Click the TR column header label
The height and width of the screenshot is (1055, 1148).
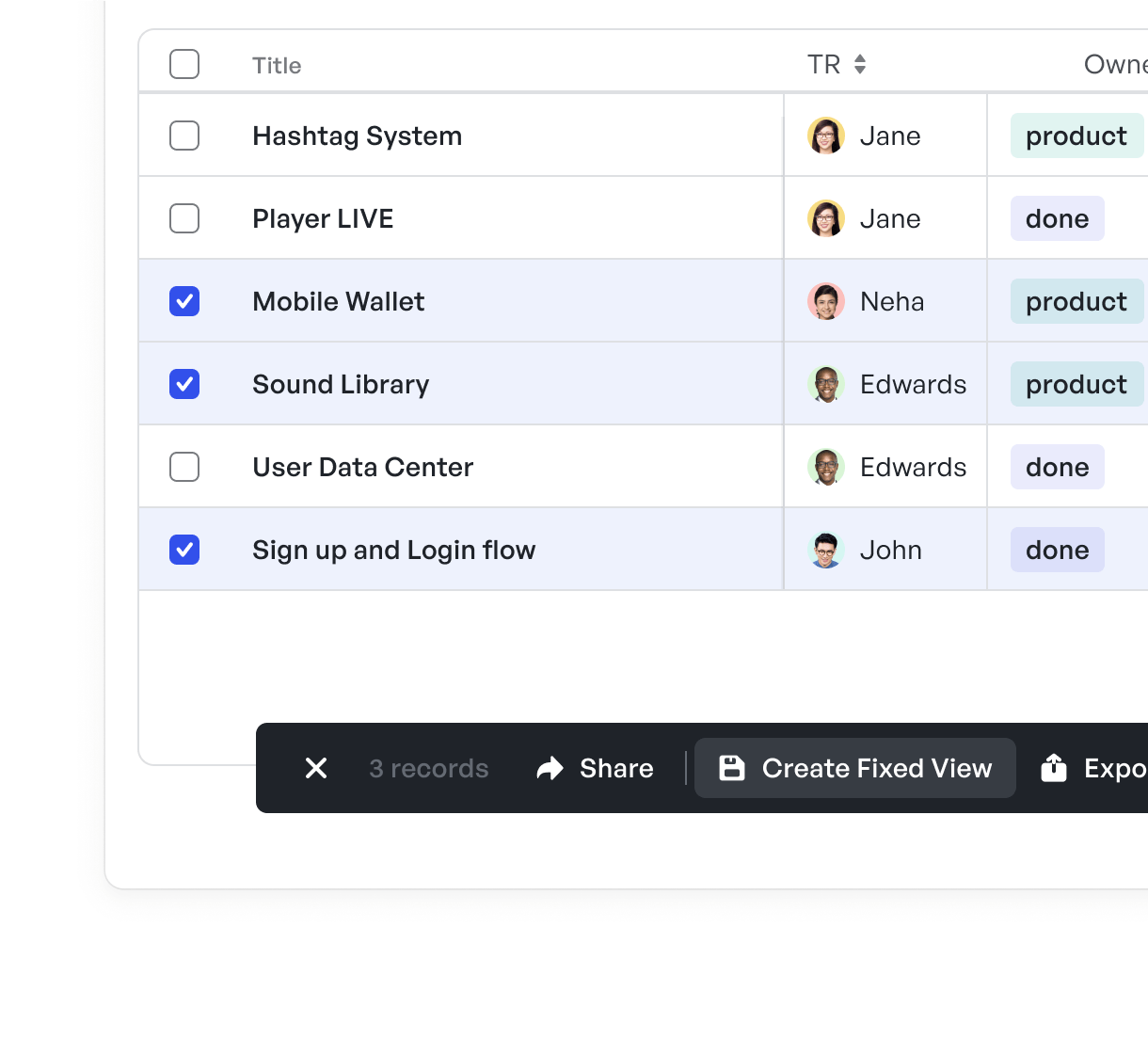[823, 64]
